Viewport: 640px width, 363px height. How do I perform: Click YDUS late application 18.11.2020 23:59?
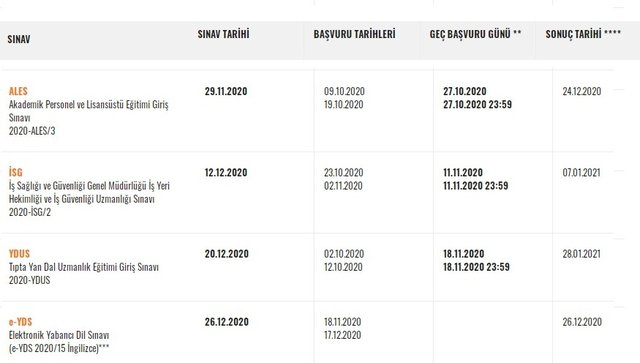(477, 267)
